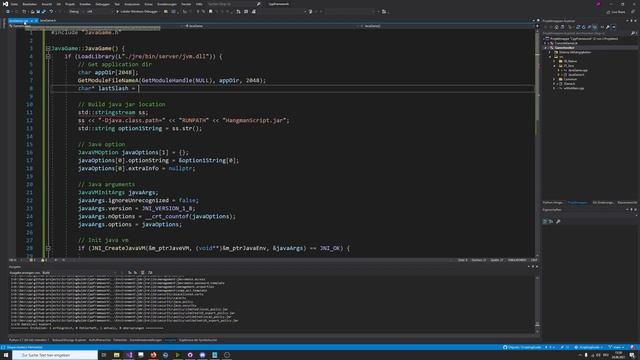The width and height of the screenshot is (640, 360).
Task: Click the Solution Explorer Refresh icon
Action: (583, 27)
